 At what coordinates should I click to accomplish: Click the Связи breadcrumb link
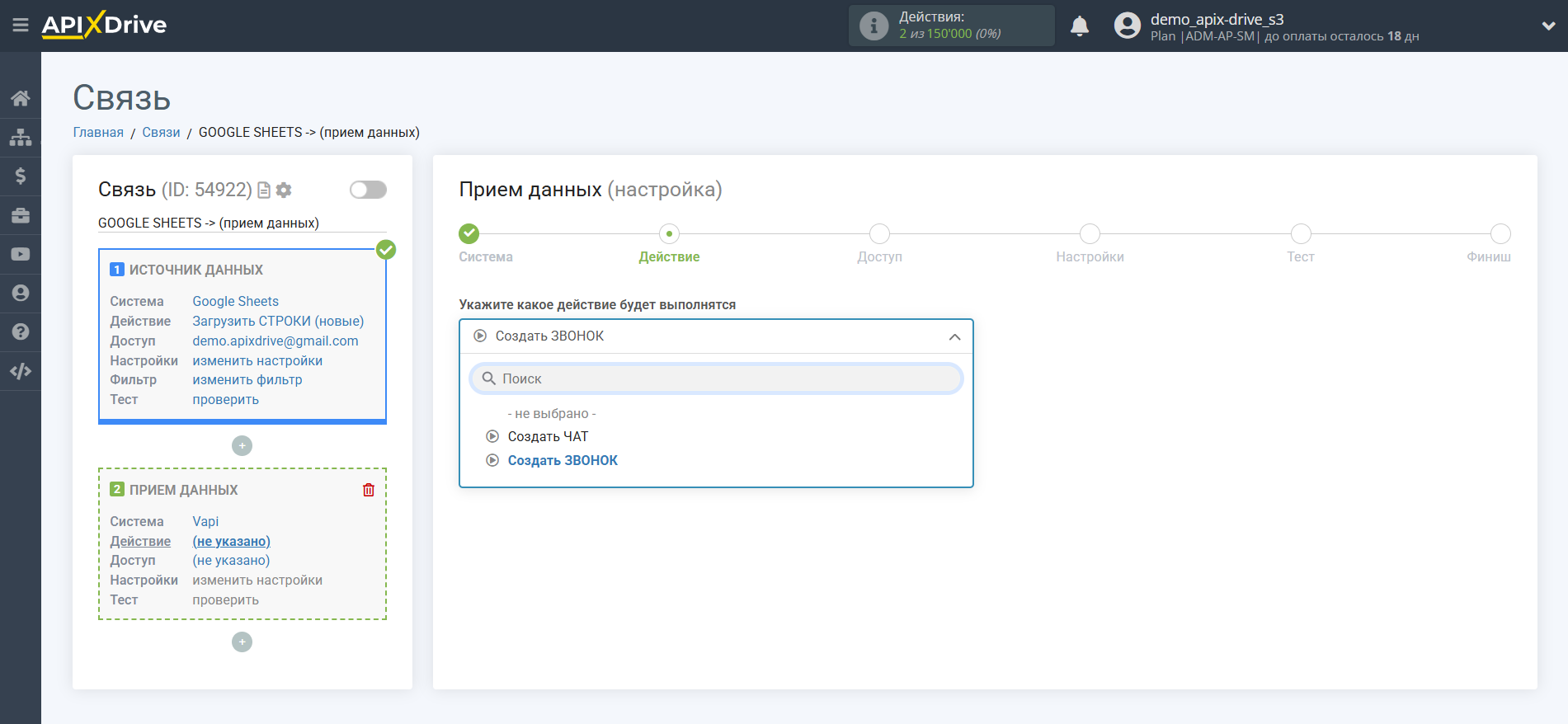click(x=161, y=133)
